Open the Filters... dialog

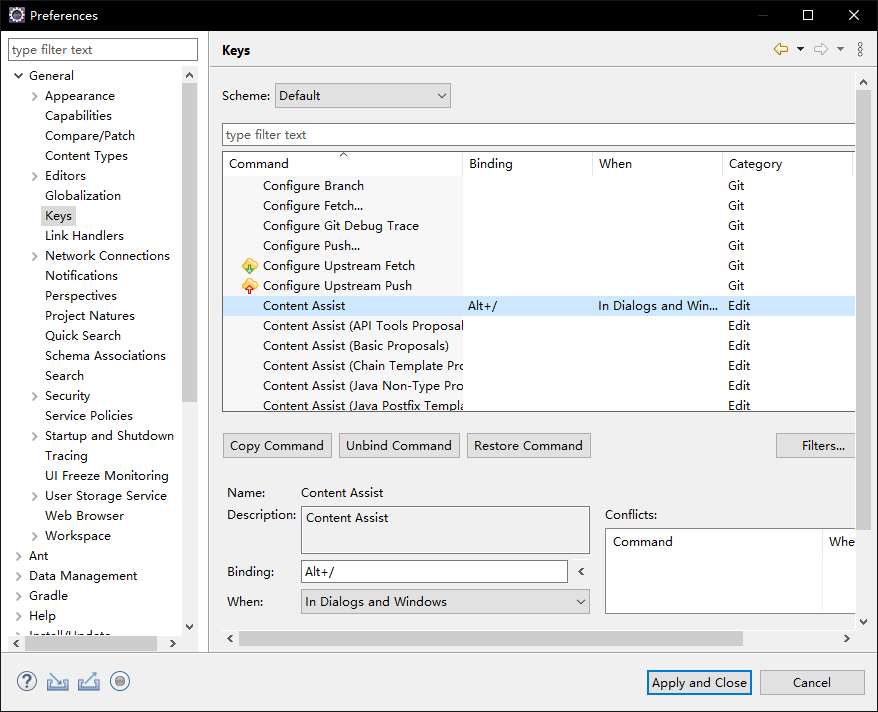[816, 446]
